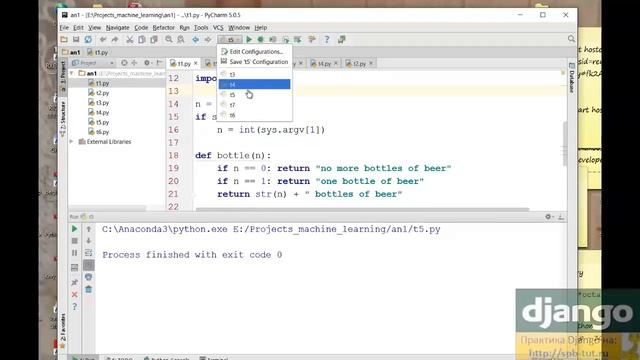Click red Close X in Run panel

click(75, 294)
